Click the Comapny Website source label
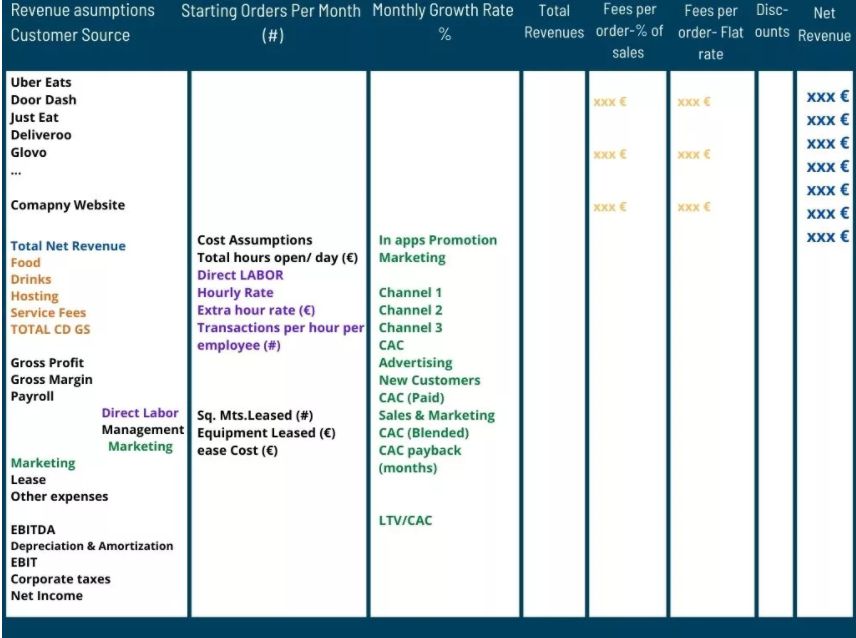The height and width of the screenshot is (638, 856). tap(68, 205)
